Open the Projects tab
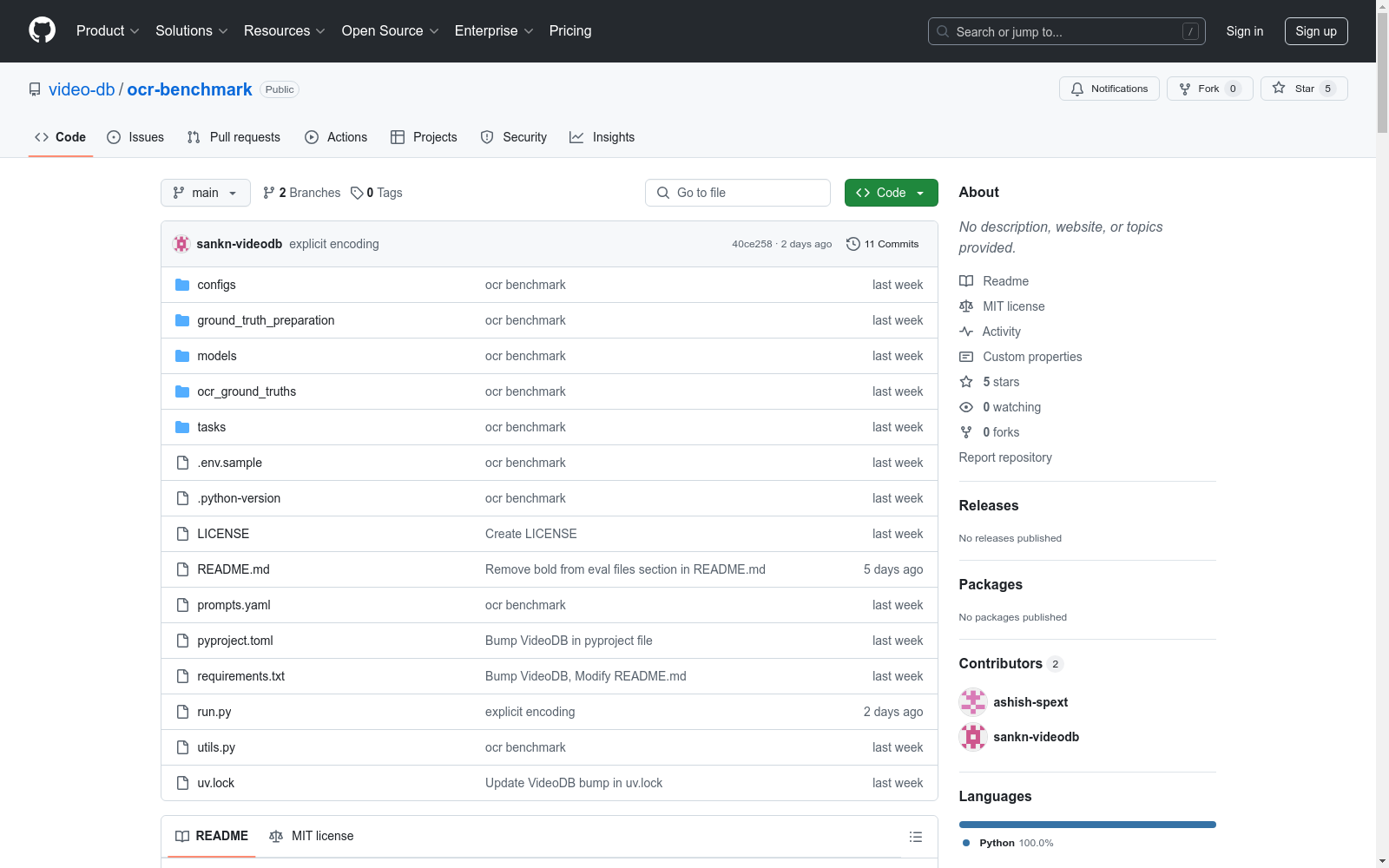 (424, 137)
